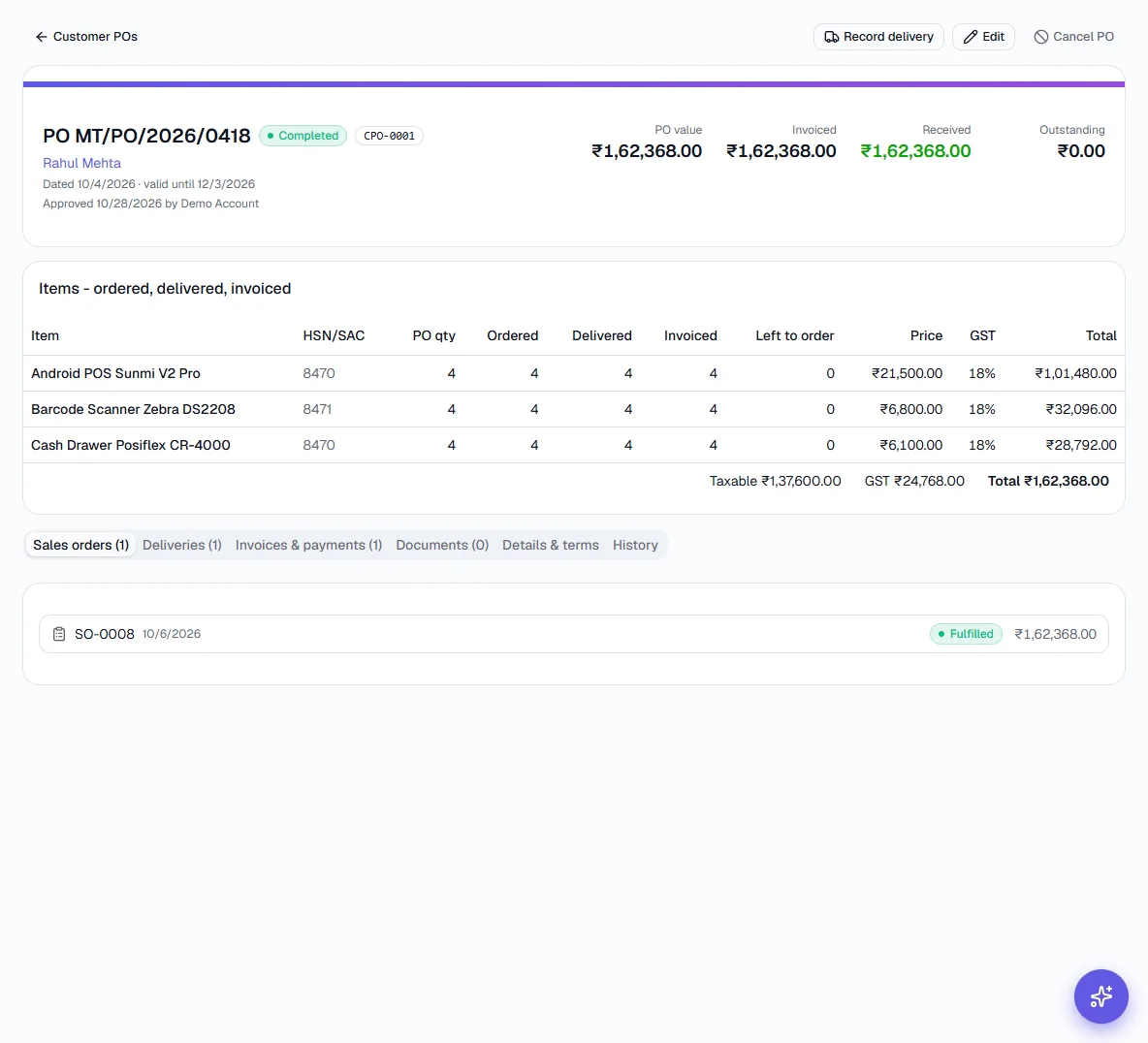Click the row total ₹32,096.00

[x=1081, y=409]
